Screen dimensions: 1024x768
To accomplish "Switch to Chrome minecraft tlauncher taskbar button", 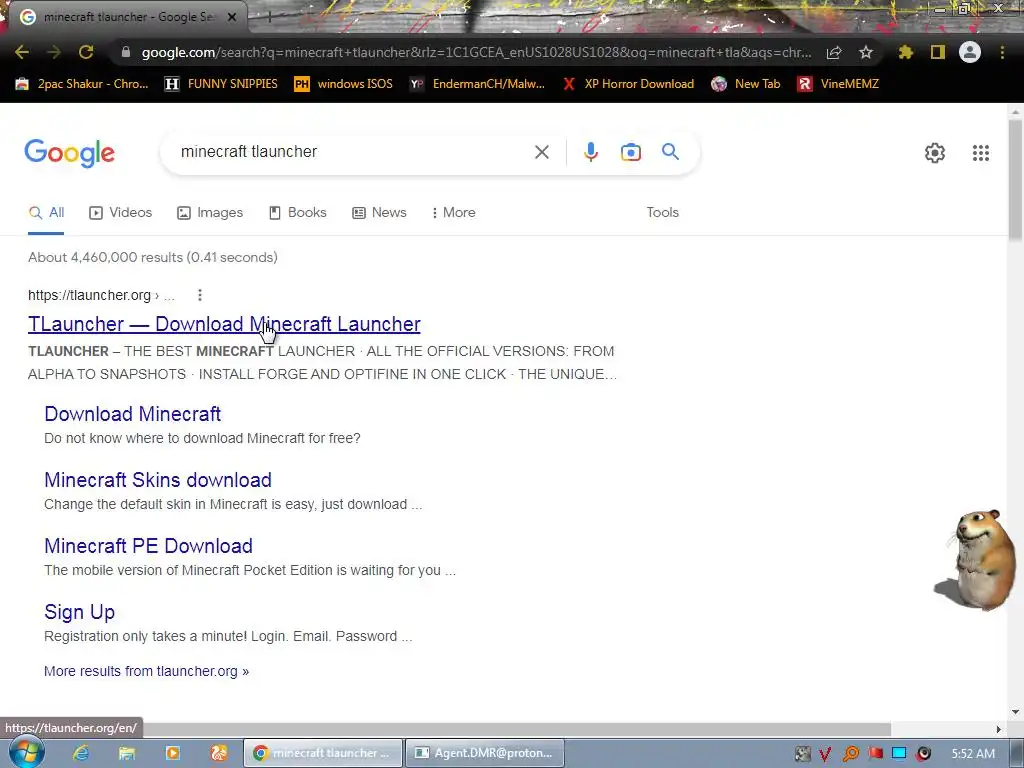I will 323,753.
